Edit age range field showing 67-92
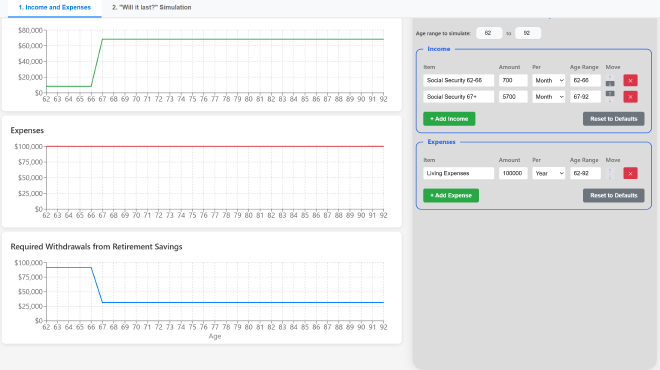The image size is (660, 370). [585, 97]
